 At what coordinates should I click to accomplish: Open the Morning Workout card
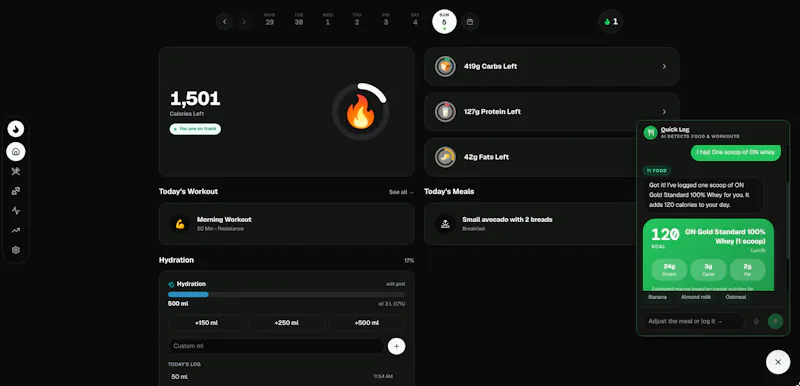[287, 224]
